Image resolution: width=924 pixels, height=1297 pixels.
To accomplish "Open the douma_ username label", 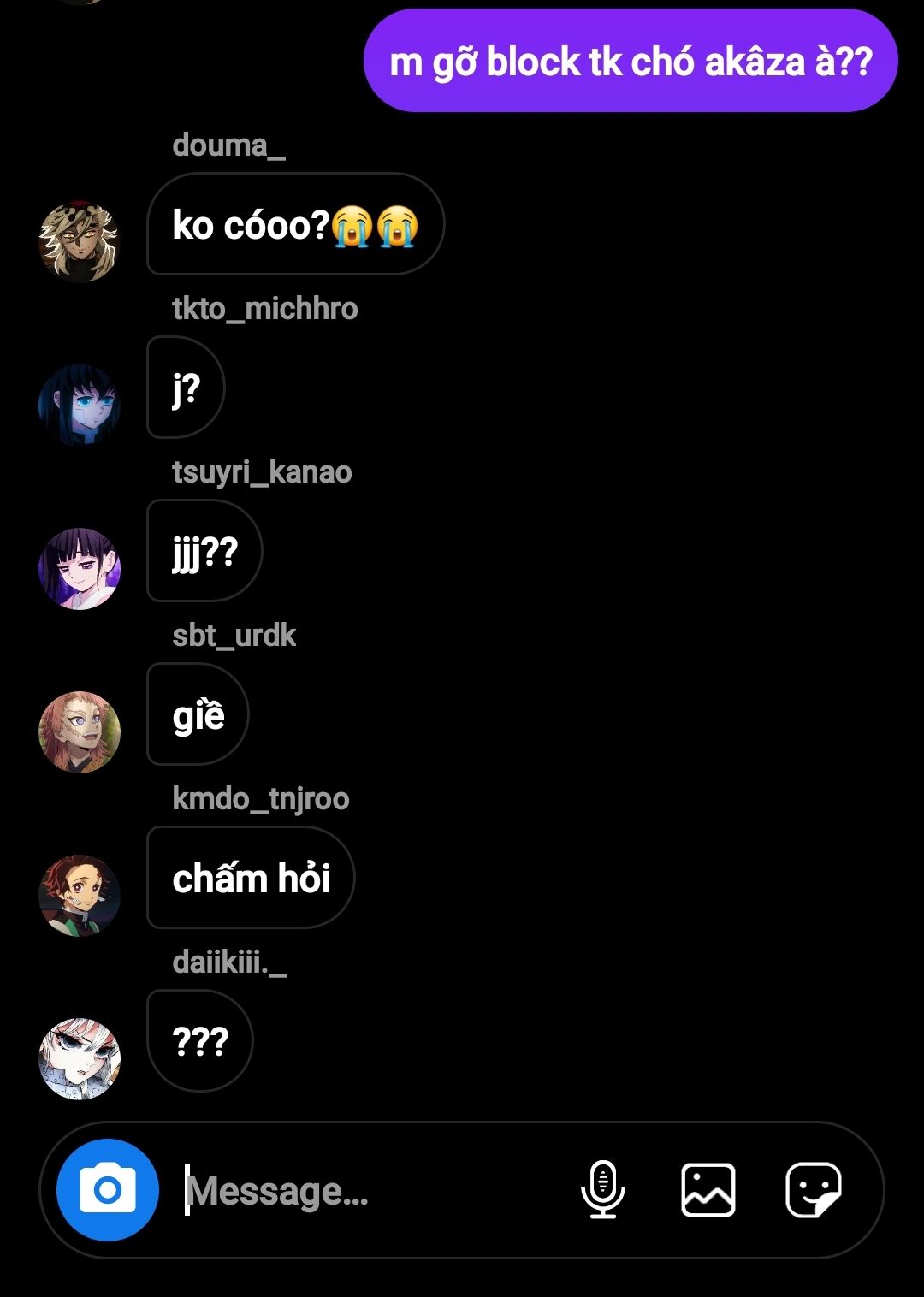I will tap(228, 145).
